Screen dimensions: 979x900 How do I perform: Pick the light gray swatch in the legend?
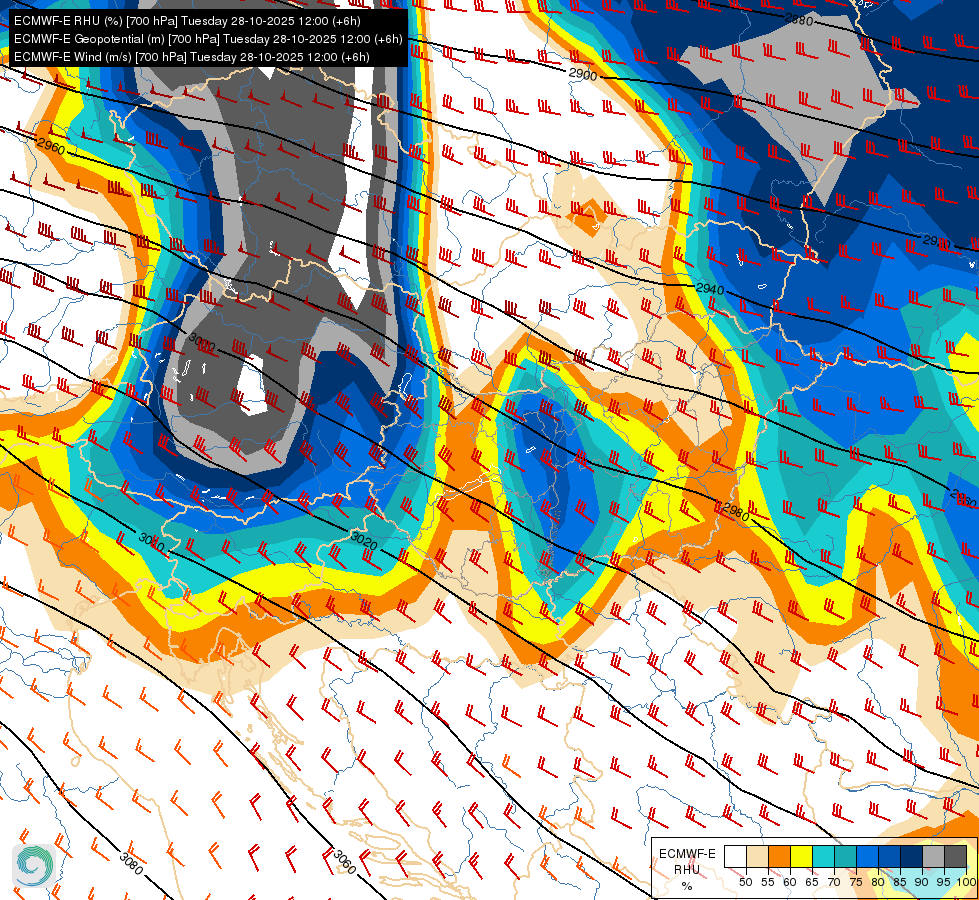pyautogui.click(x=933, y=857)
